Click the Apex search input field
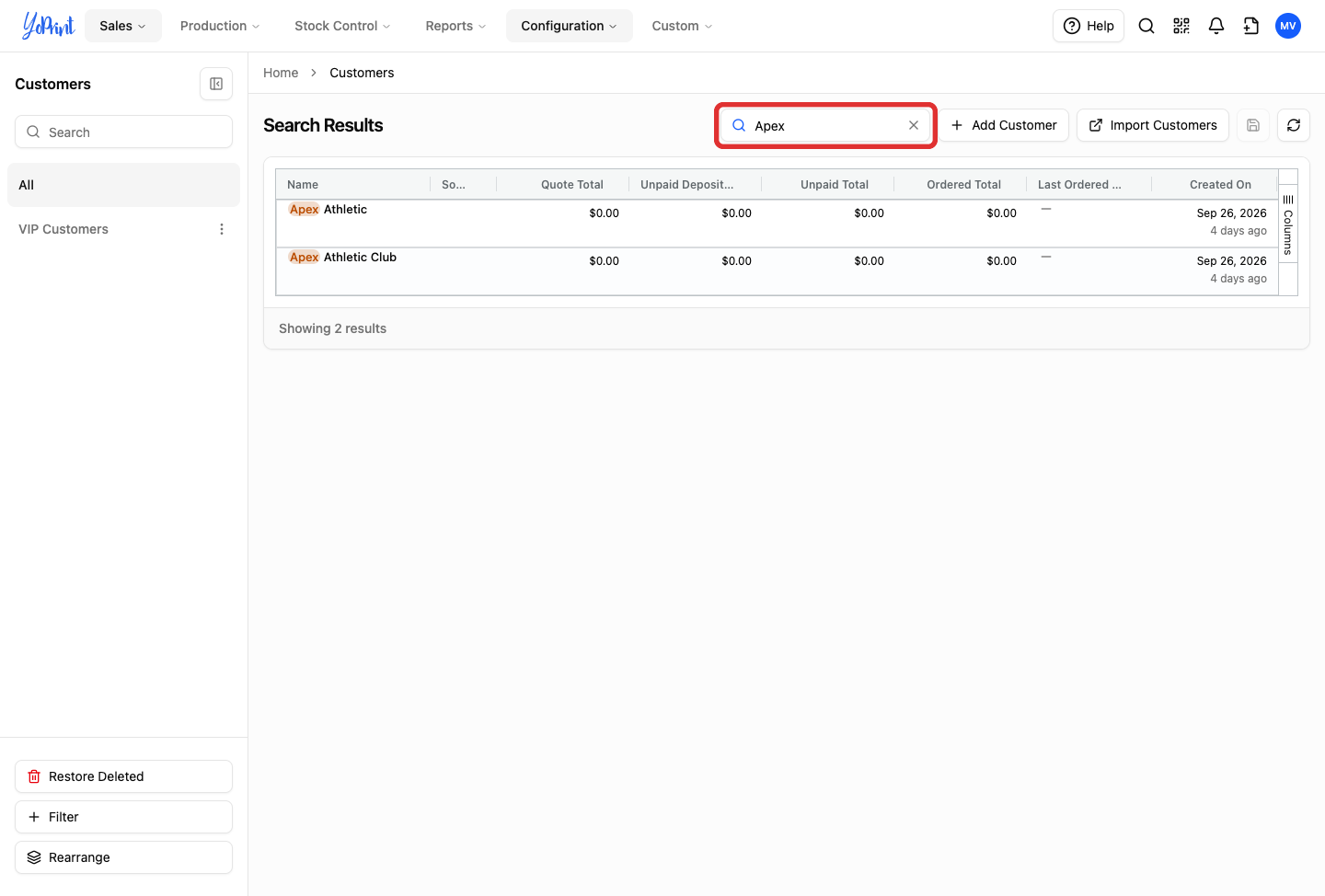 pos(825,125)
